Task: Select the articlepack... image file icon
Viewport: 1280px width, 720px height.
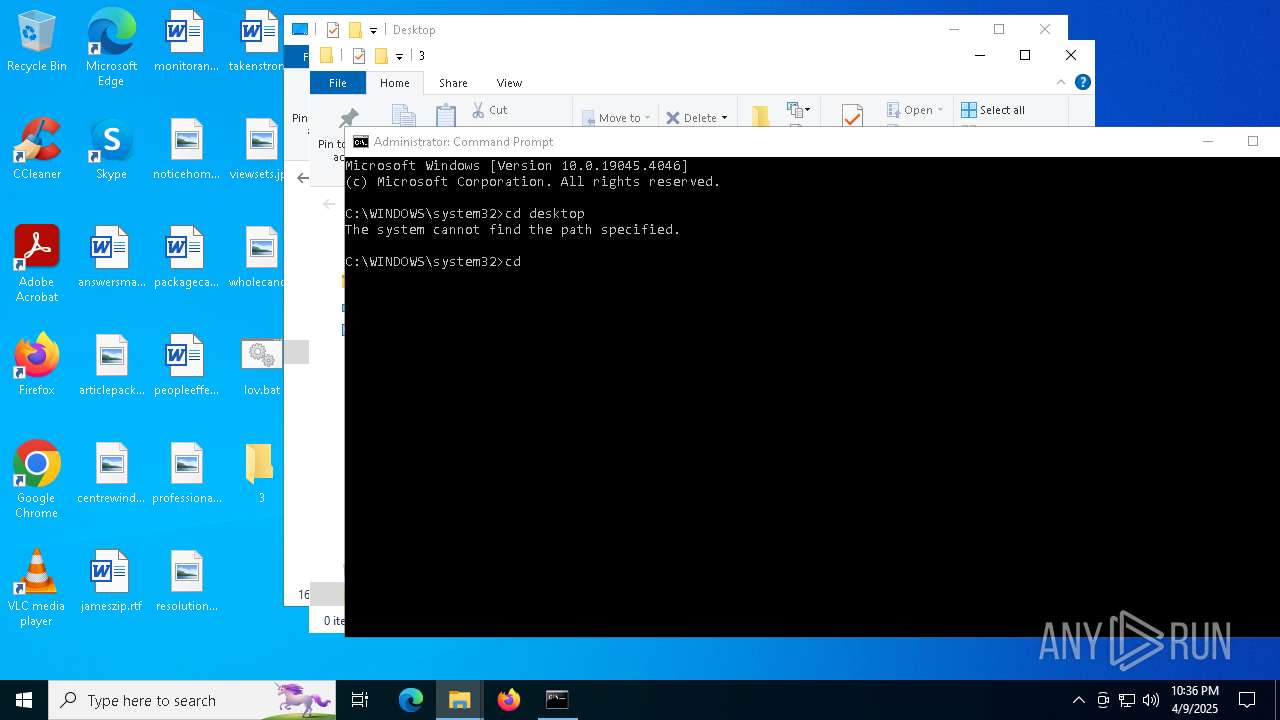Action: (111, 366)
